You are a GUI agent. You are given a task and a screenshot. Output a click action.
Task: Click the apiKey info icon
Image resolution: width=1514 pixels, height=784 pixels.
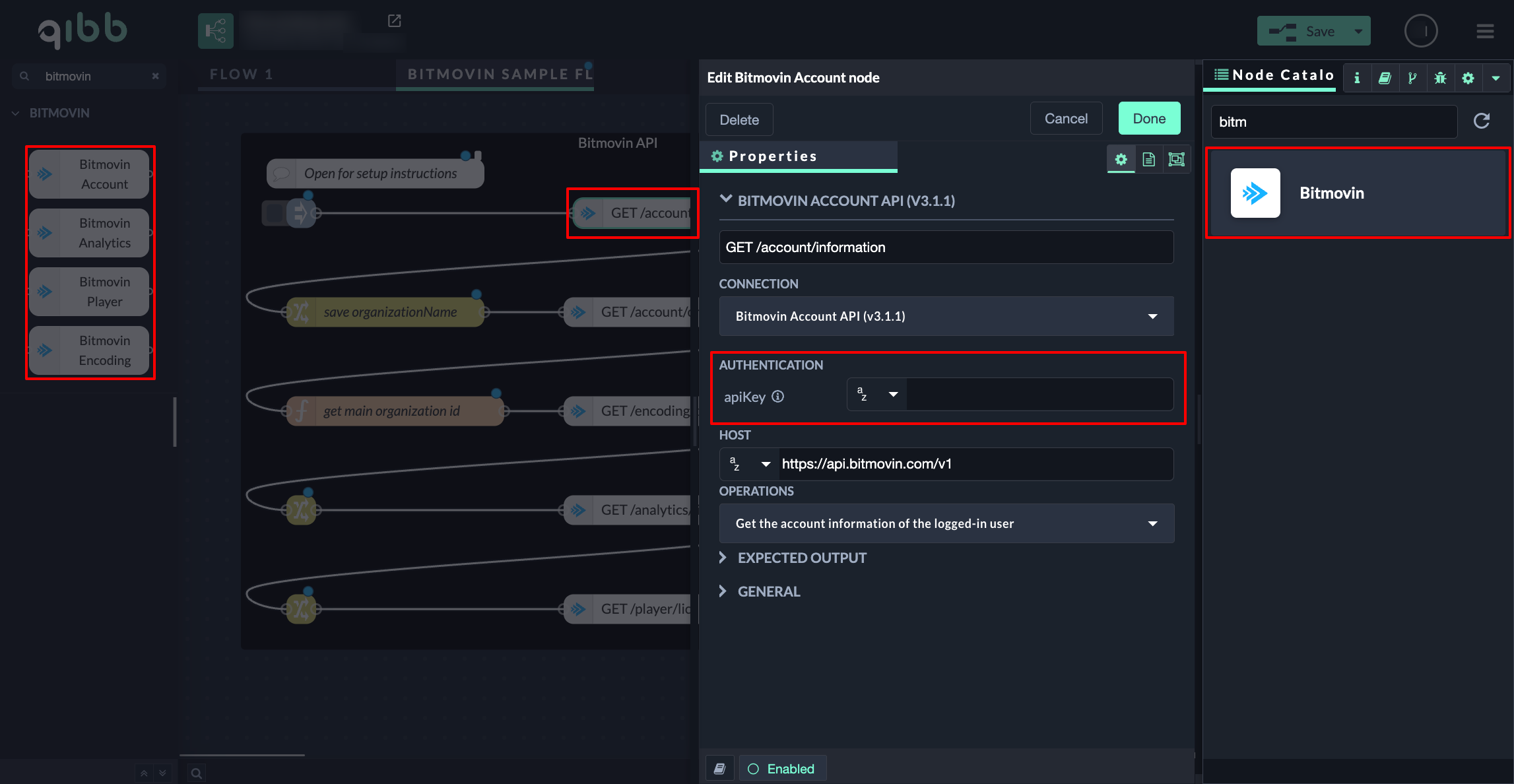(778, 396)
